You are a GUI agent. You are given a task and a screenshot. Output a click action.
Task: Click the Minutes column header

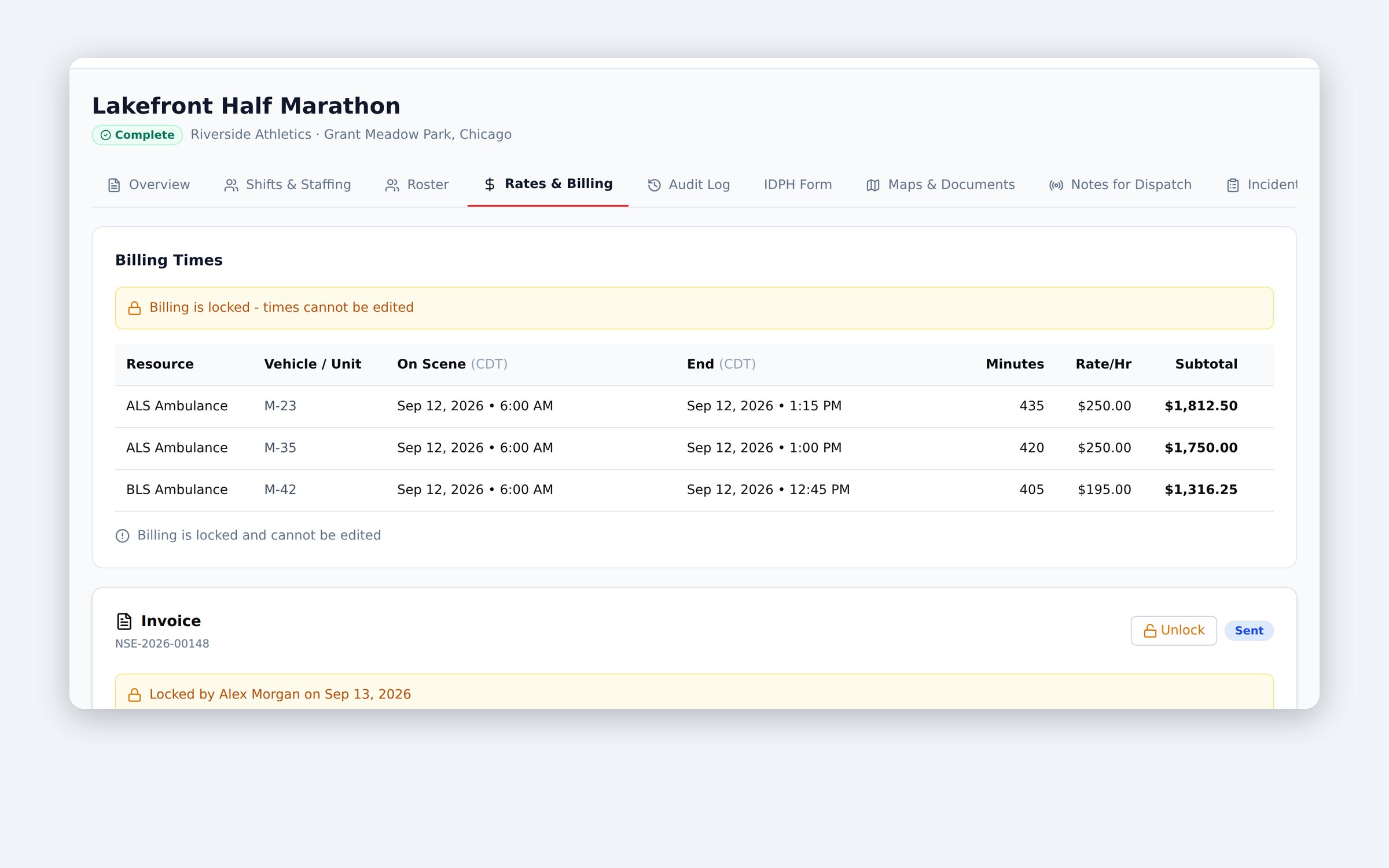point(1015,364)
